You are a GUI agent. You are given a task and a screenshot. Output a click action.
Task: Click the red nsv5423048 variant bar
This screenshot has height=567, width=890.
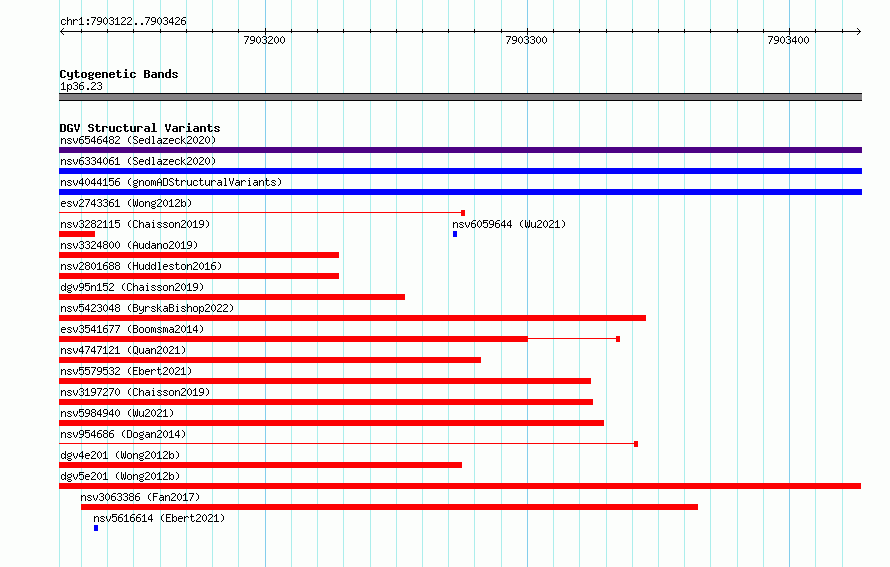[x=352, y=318]
